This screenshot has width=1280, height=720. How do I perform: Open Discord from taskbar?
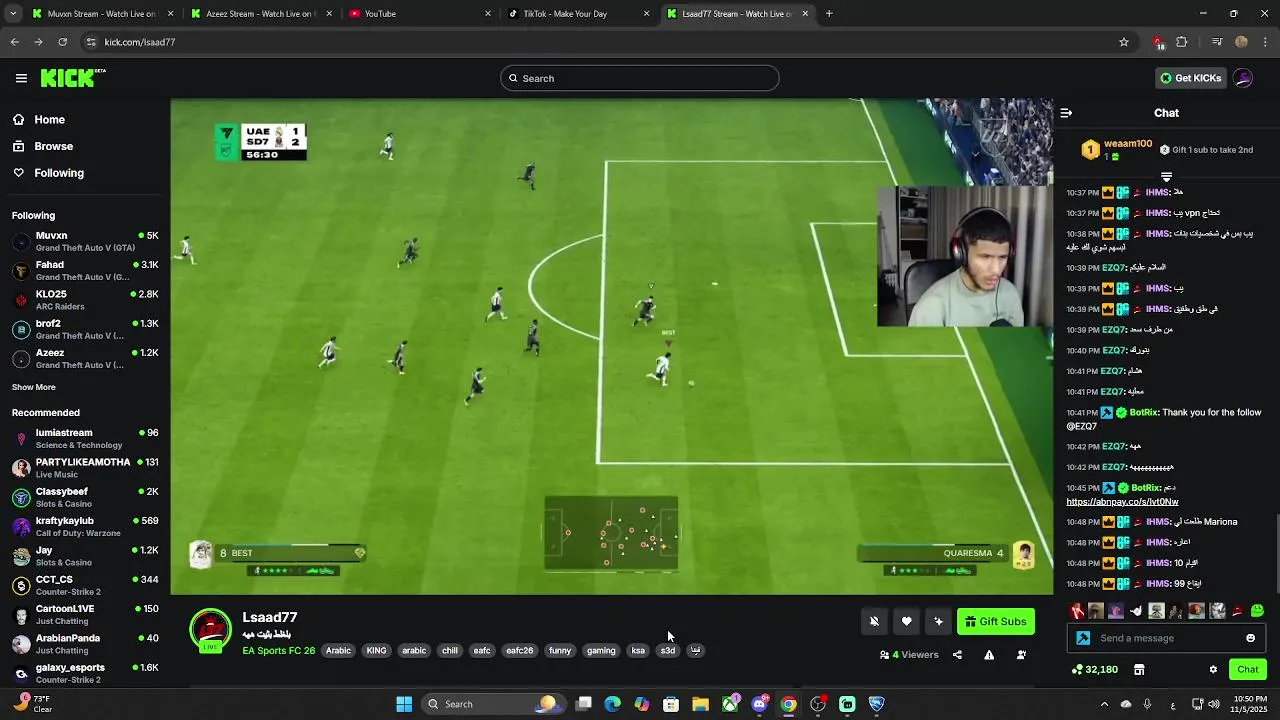759,704
